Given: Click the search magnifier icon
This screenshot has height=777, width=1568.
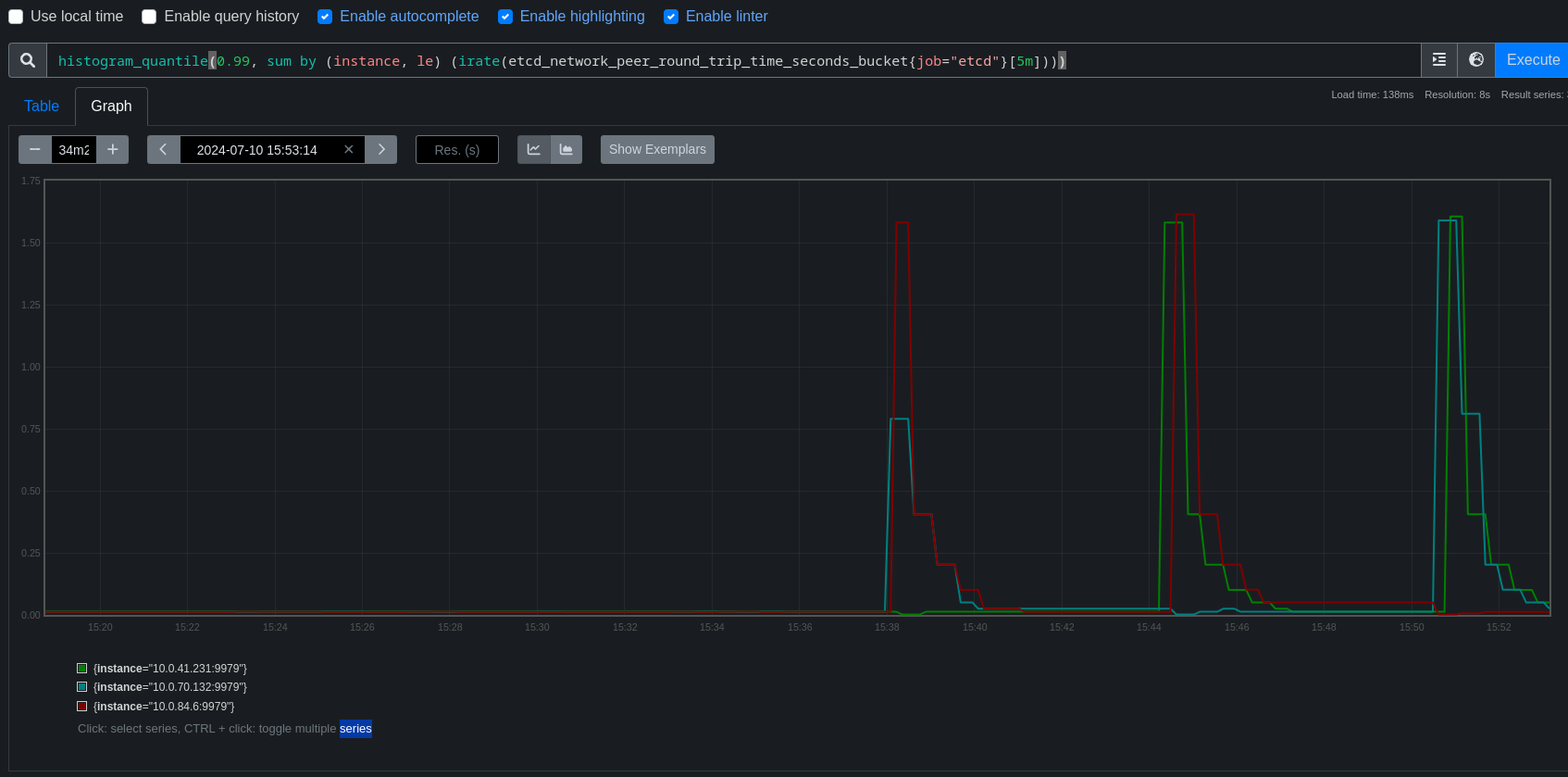Looking at the screenshot, I should pos(28,60).
